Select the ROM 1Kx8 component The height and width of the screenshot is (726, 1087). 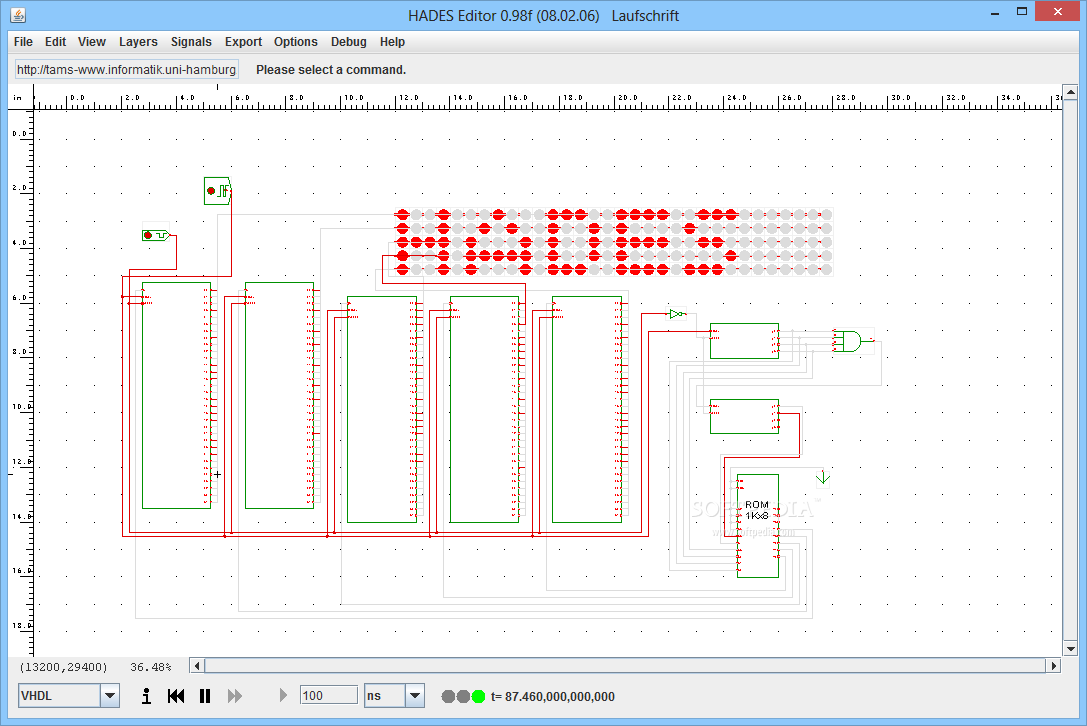point(758,526)
